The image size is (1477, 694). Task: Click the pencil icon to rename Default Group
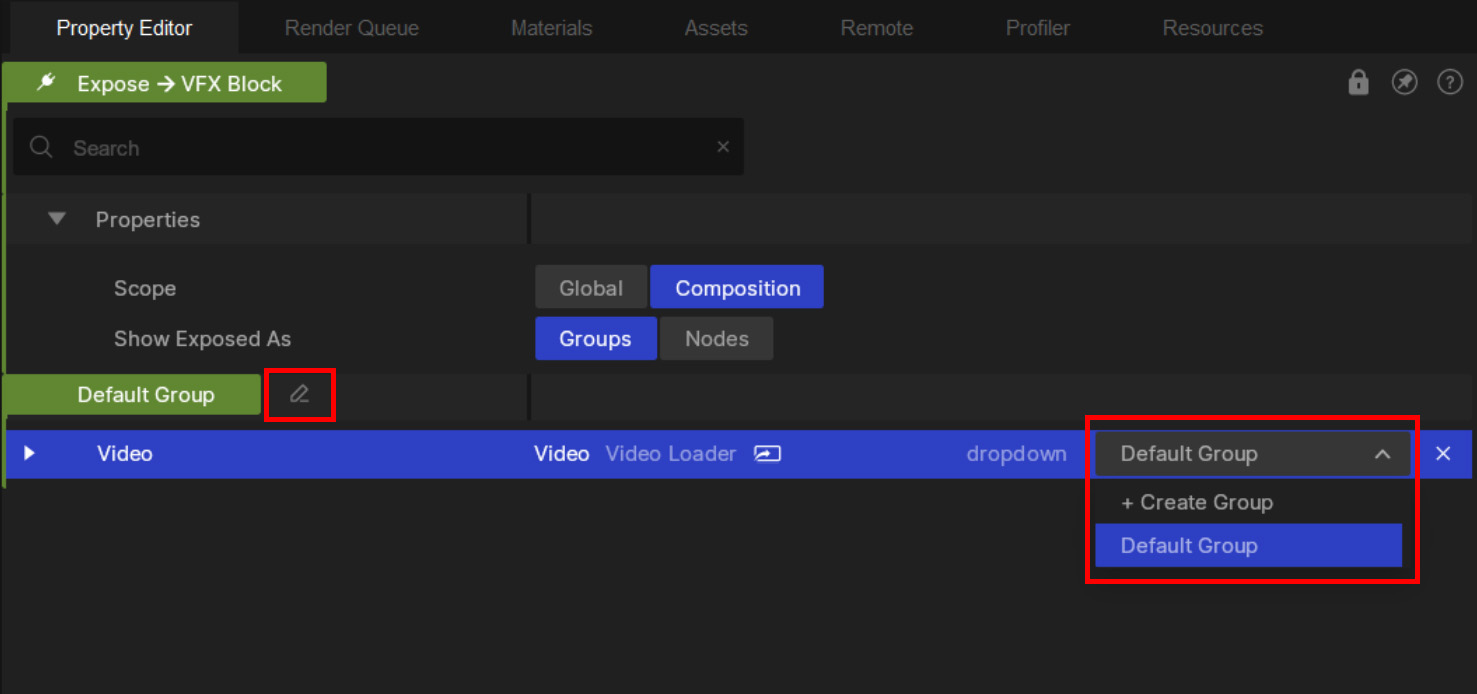pos(299,395)
